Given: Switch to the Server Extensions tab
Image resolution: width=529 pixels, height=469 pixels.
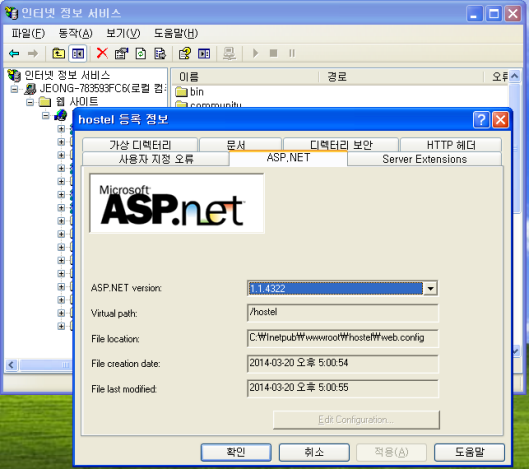Looking at the screenshot, I should [x=424, y=159].
